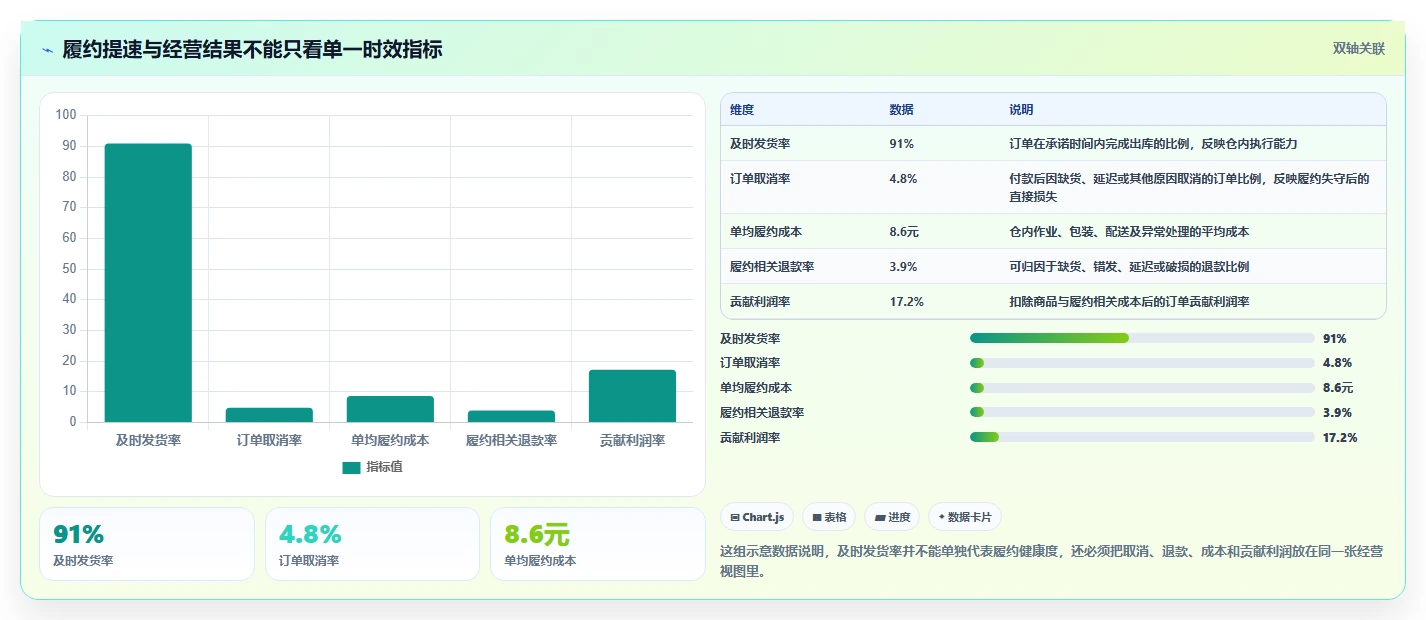Click the 贡献利润率 progress bar at 17.2%

tap(1142, 437)
